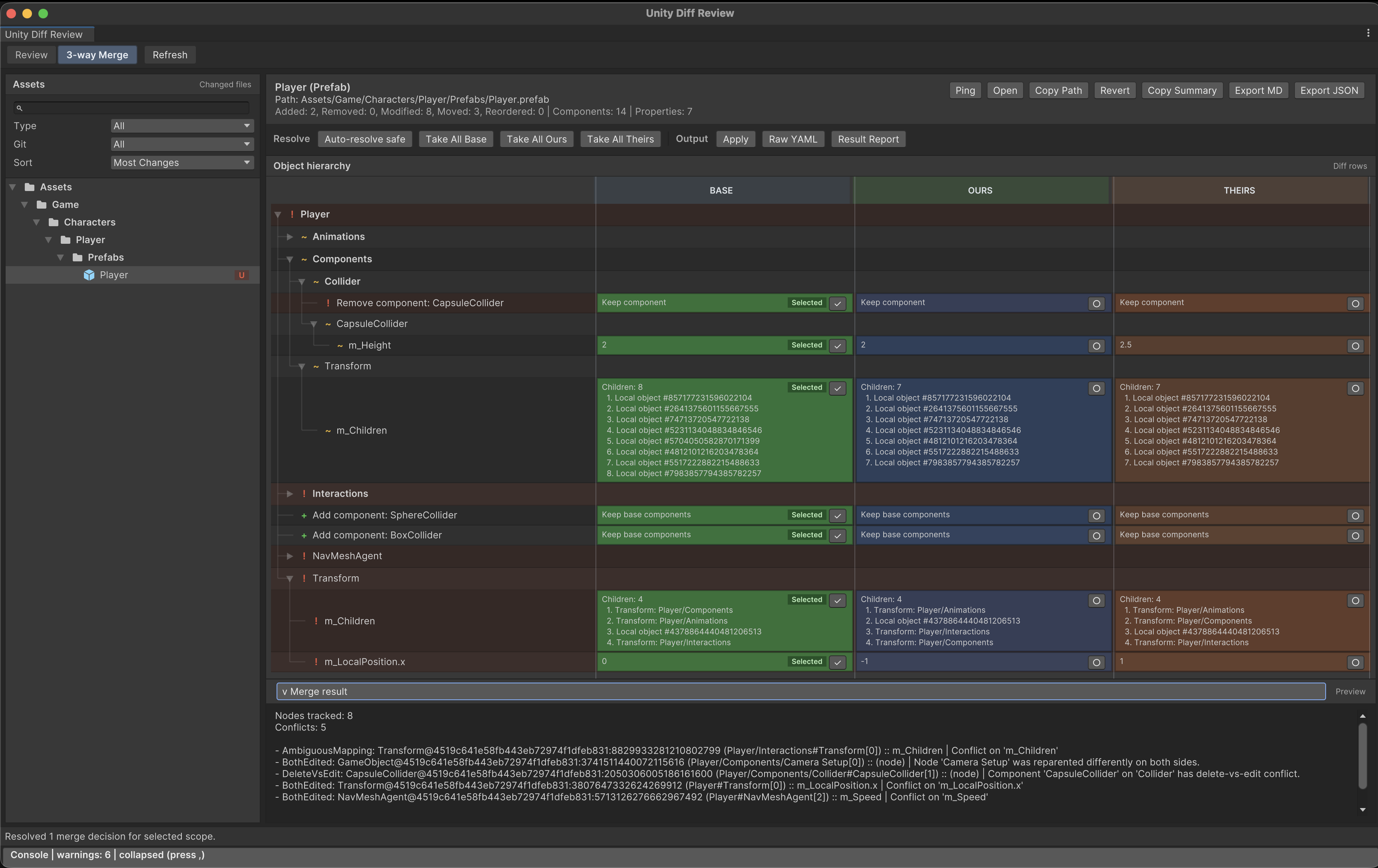Collapse the Assets root folder
Screen dimensions: 1378x868
pos(13,187)
